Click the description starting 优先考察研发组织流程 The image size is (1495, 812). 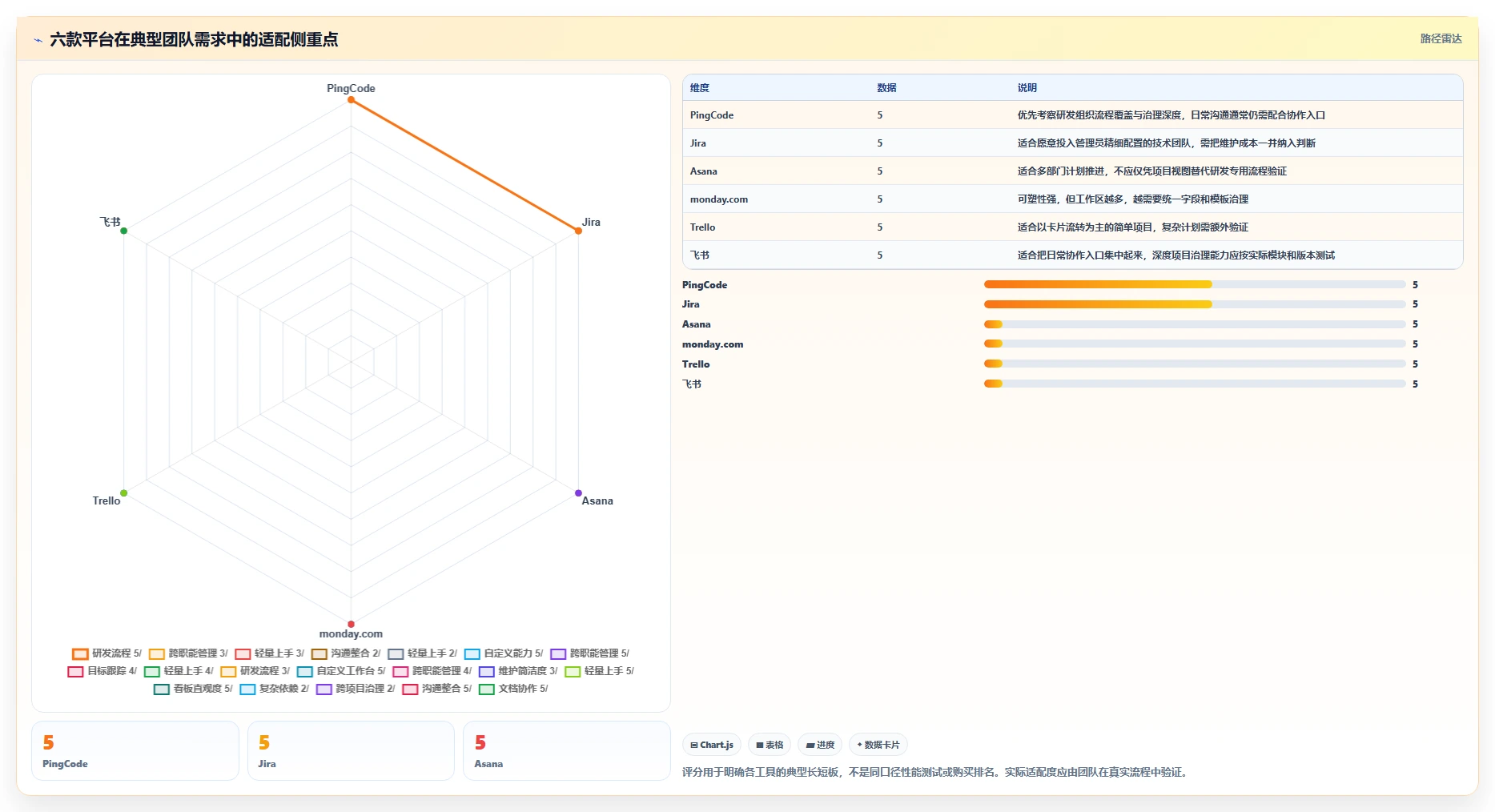point(1171,115)
